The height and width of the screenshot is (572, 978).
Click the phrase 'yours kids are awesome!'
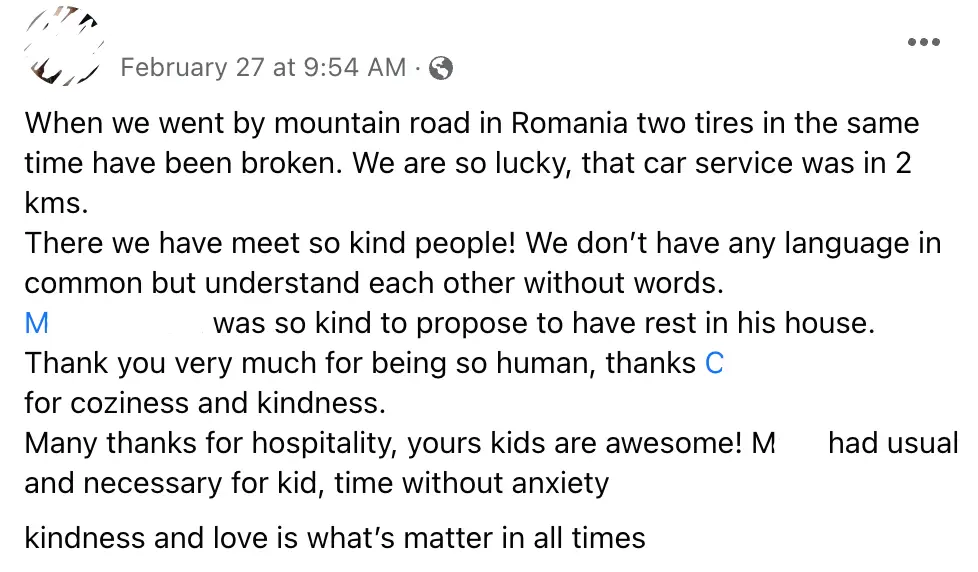(582, 443)
